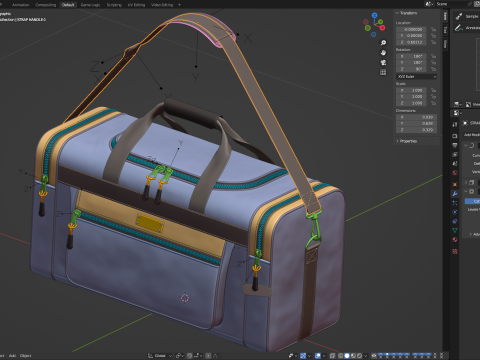Click the Scene name field

point(450,4)
